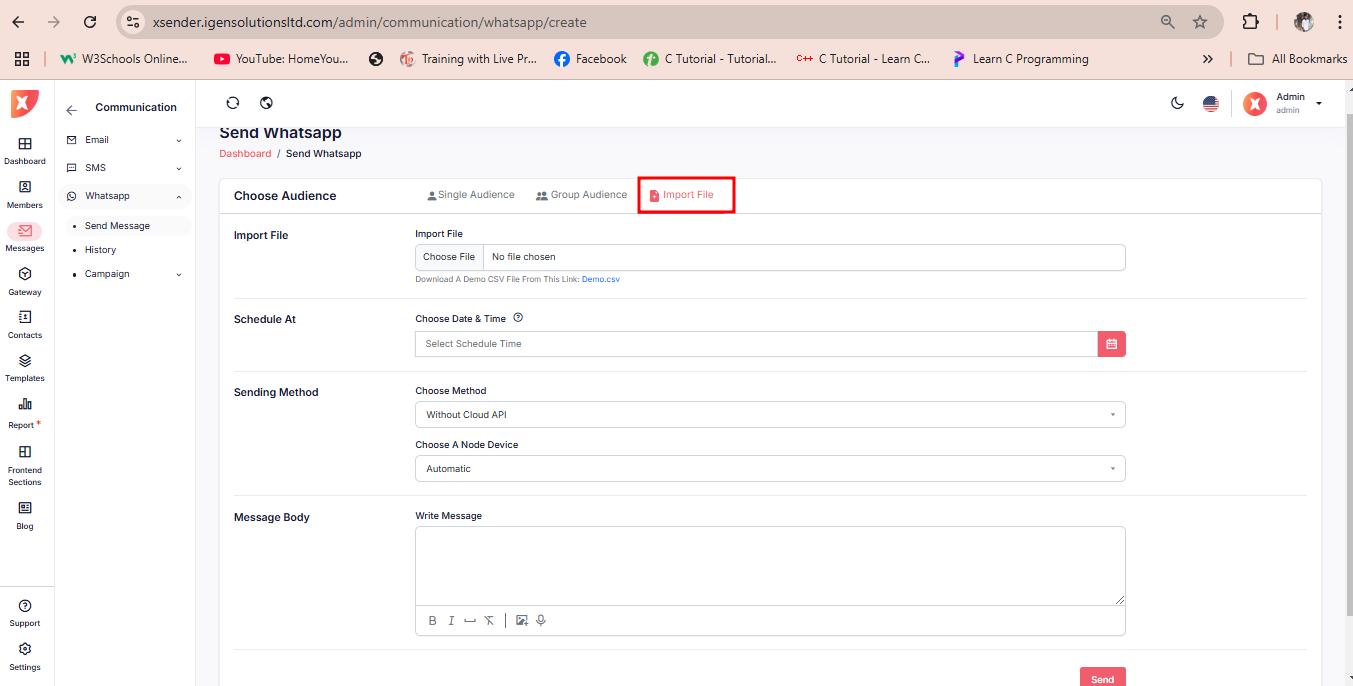This screenshot has height=686, width=1353.
Task: Switch to the Group Audience tab
Action: [x=582, y=195]
